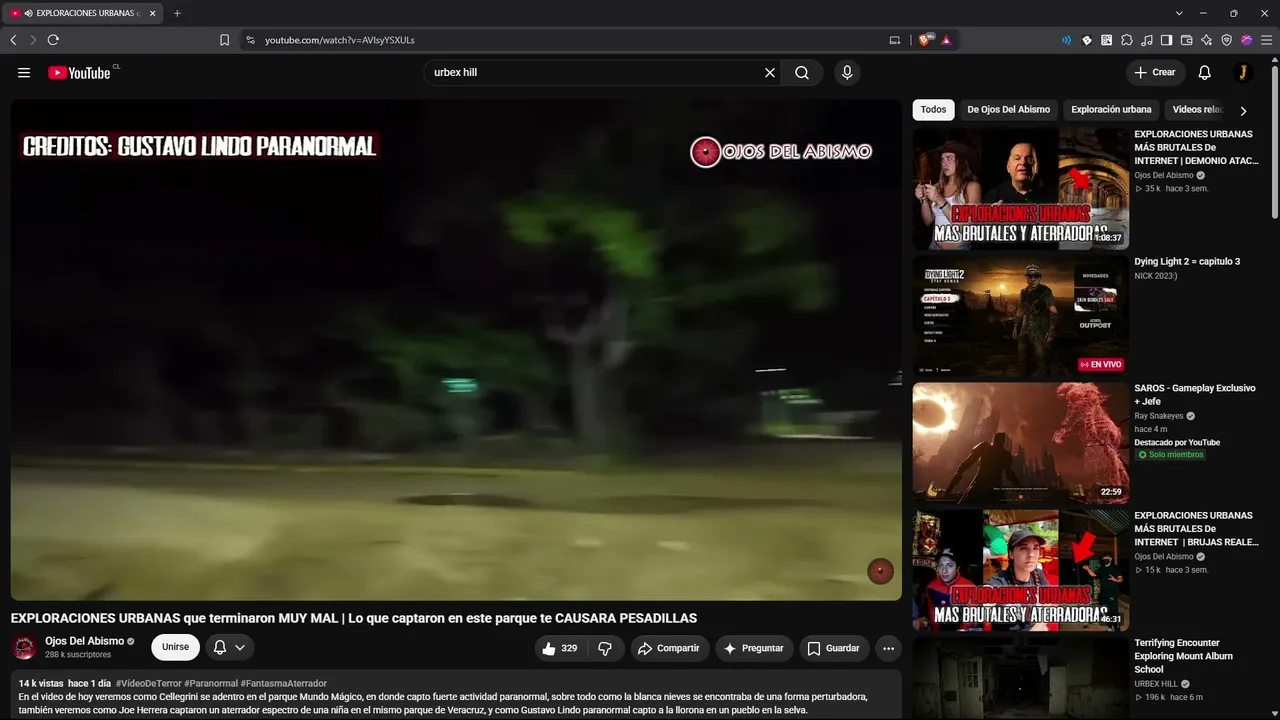Open the Dying Light 2 live thumbnail
The width and height of the screenshot is (1280, 720).
[1020, 316]
